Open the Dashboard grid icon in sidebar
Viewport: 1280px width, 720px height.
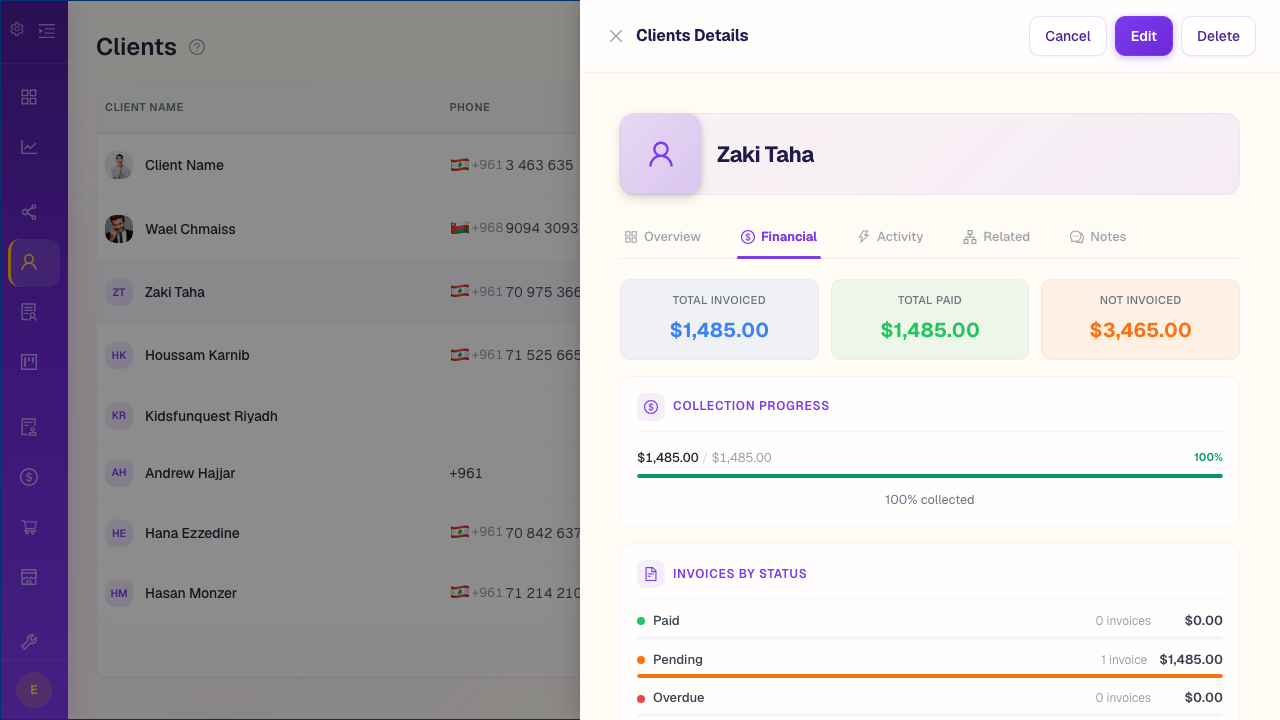tap(28, 97)
